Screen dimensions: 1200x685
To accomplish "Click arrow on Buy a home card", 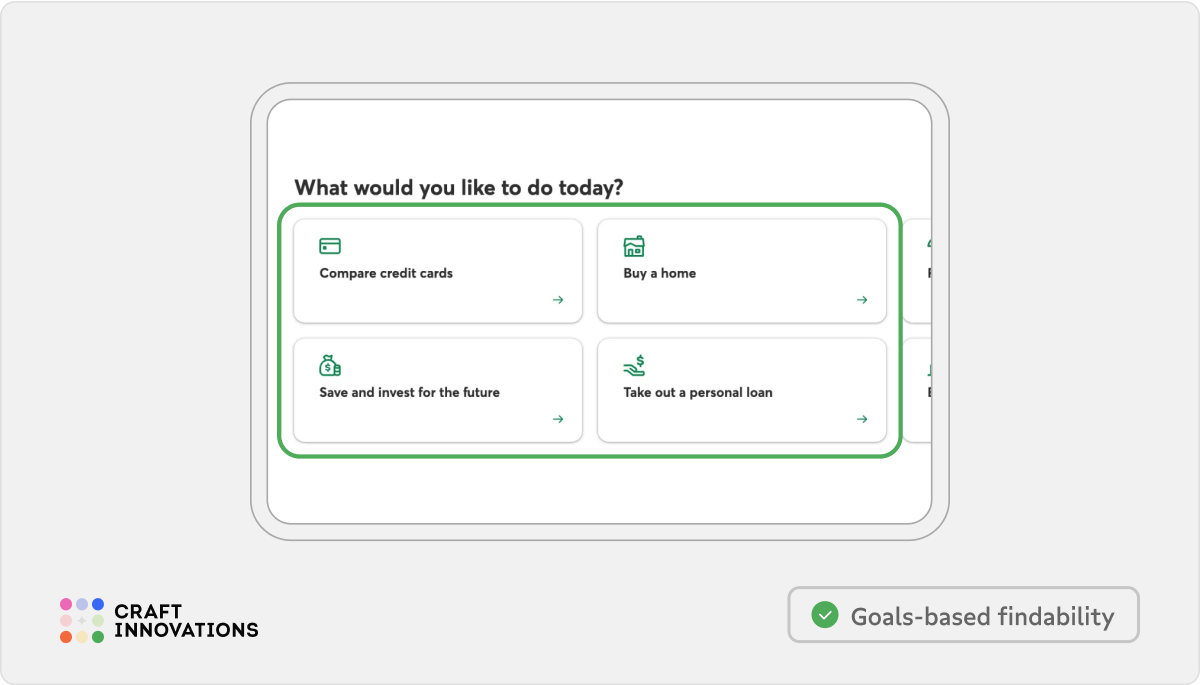I will [862, 300].
